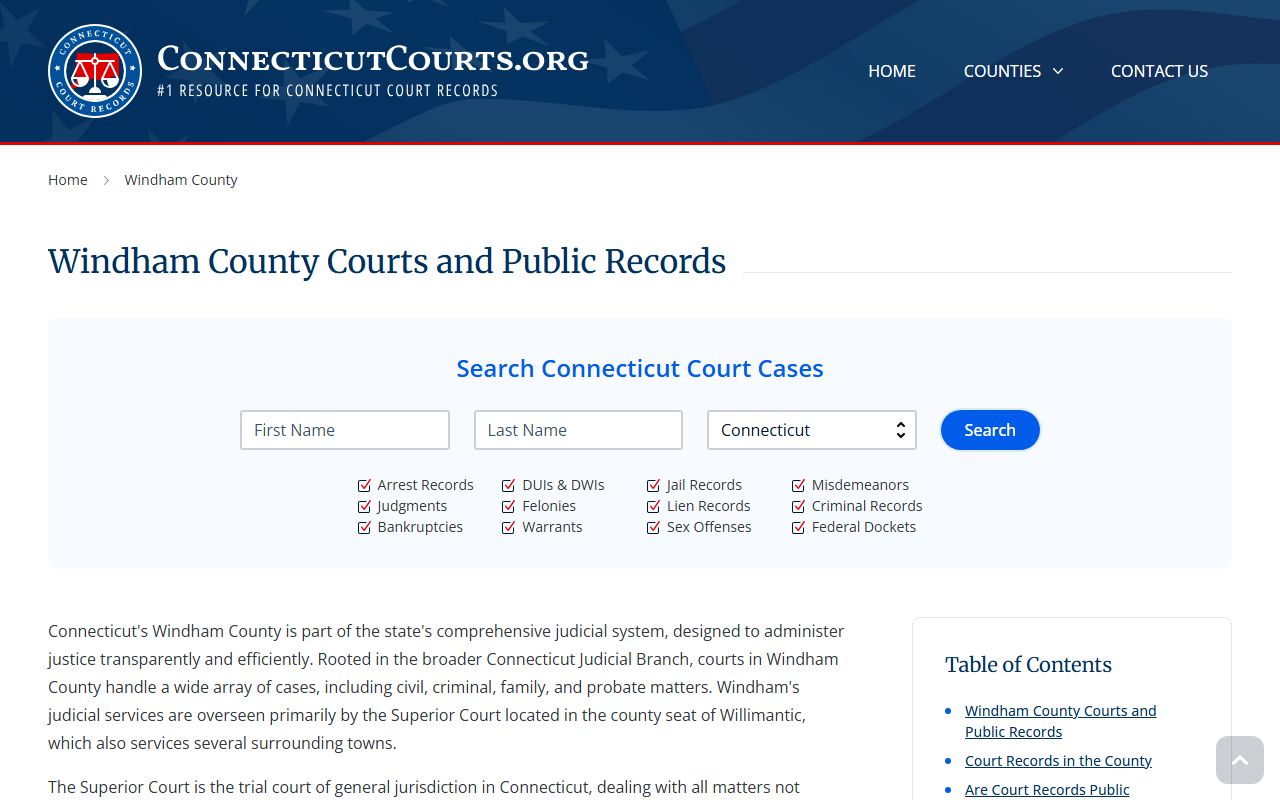Open the ConnecticutCourts.org site title
Image resolution: width=1280 pixels, height=800 pixels.
pos(373,59)
